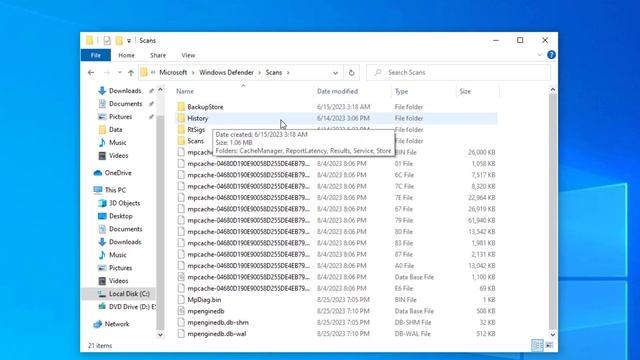The width and height of the screenshot is (640, 360).
Task: Click the Properties quick access toolbar icon
Action: pyautogui.click(x=107, y=40)
